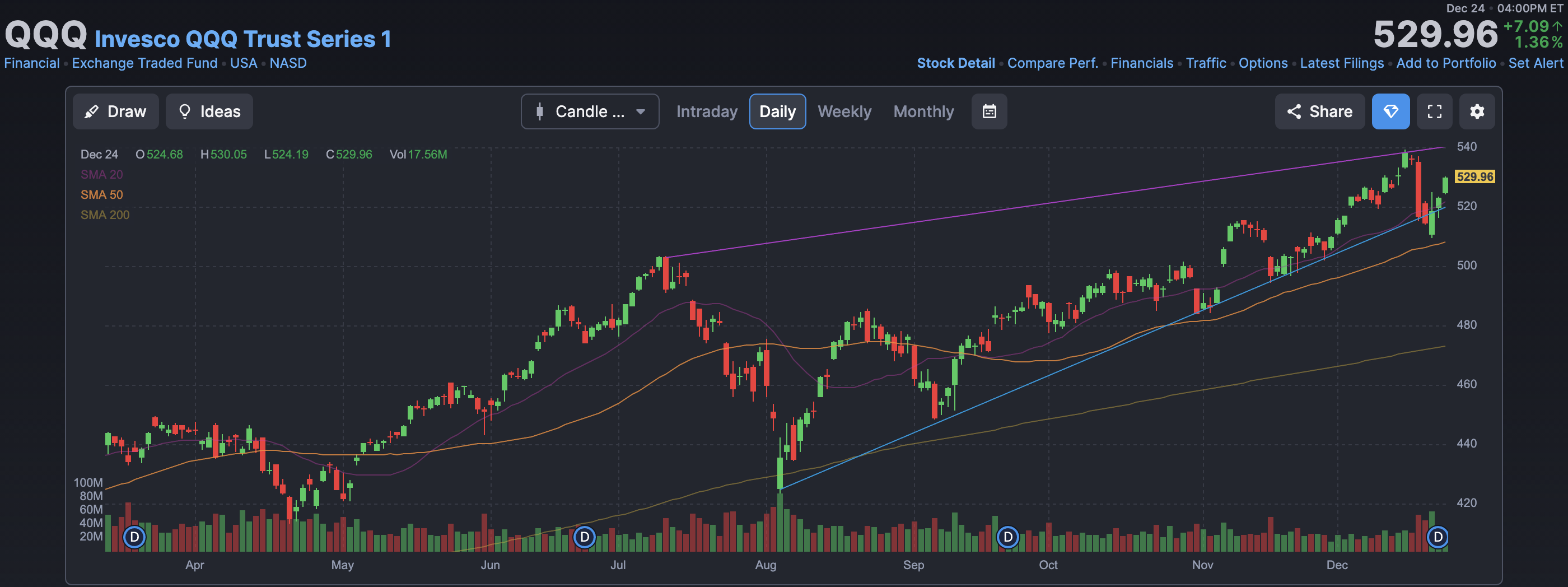Click the dividend marker in late December

click(x=1438, y=537)
